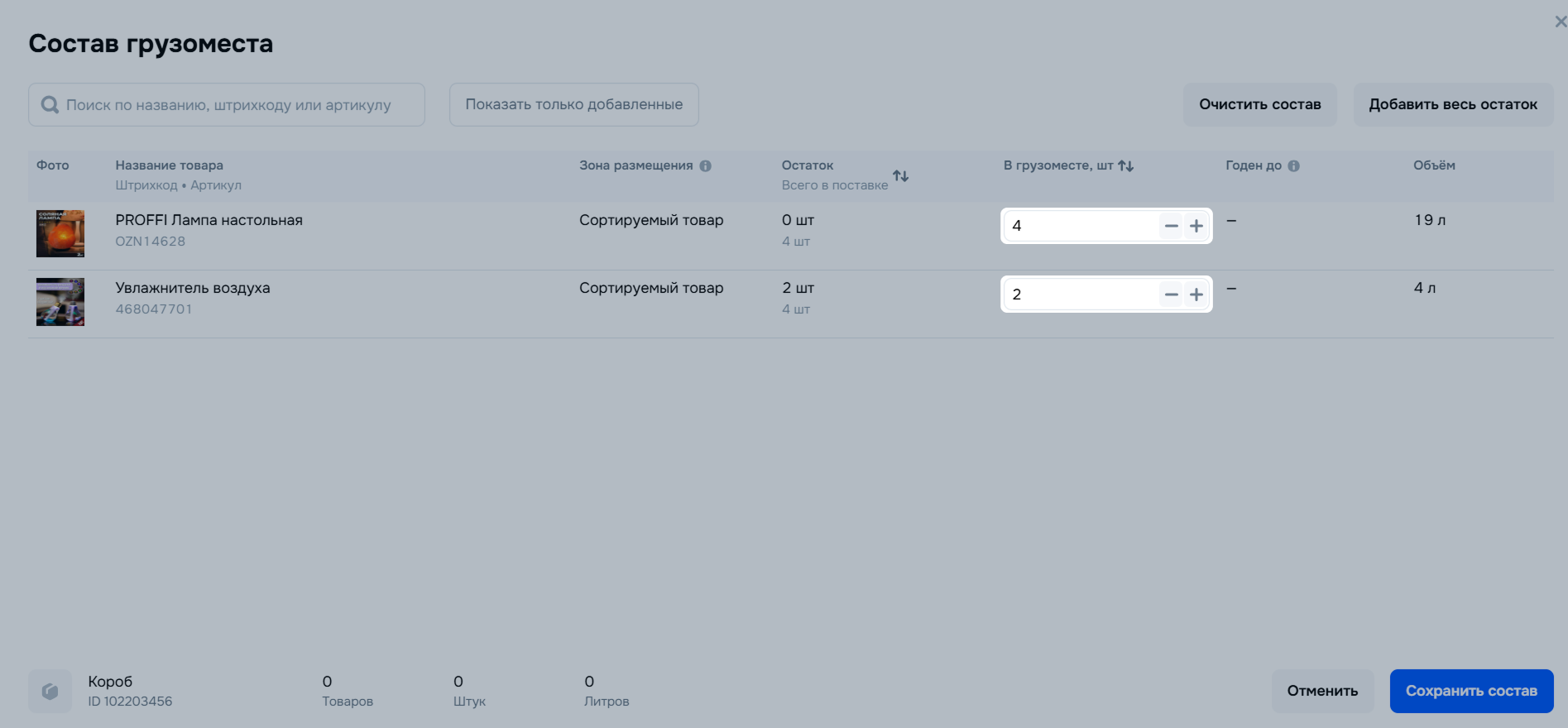
Task: Click the info icon beside Зона размещения
Action: [x=705, y=165]
